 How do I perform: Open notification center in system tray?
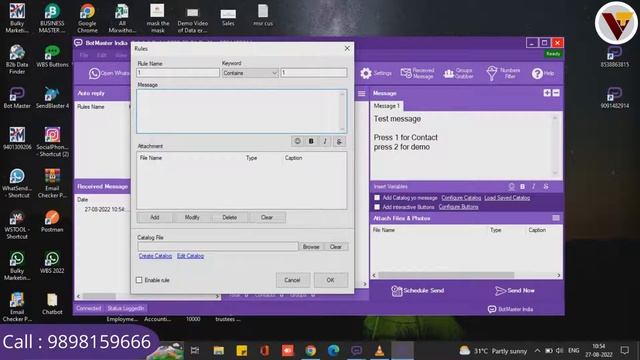[x=624, y=350]
